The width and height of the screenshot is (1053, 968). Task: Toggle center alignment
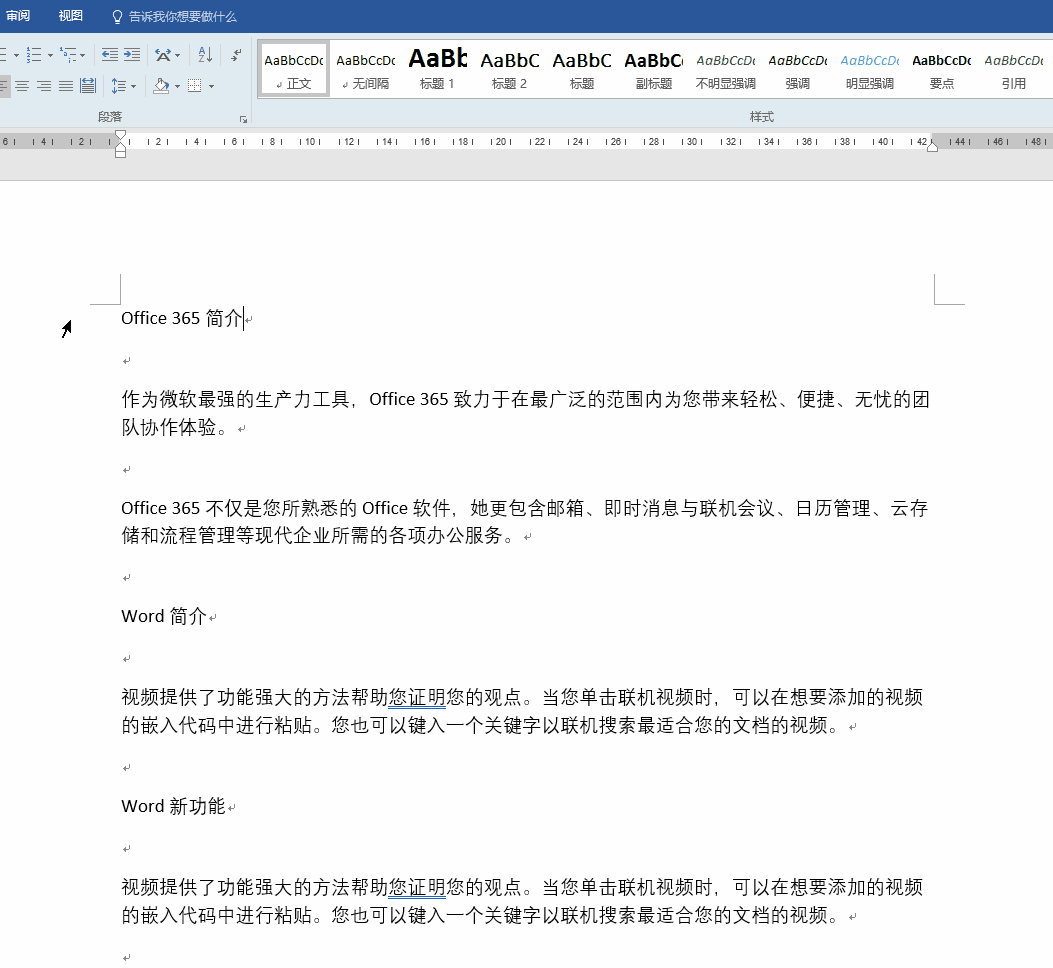point(22,86)
